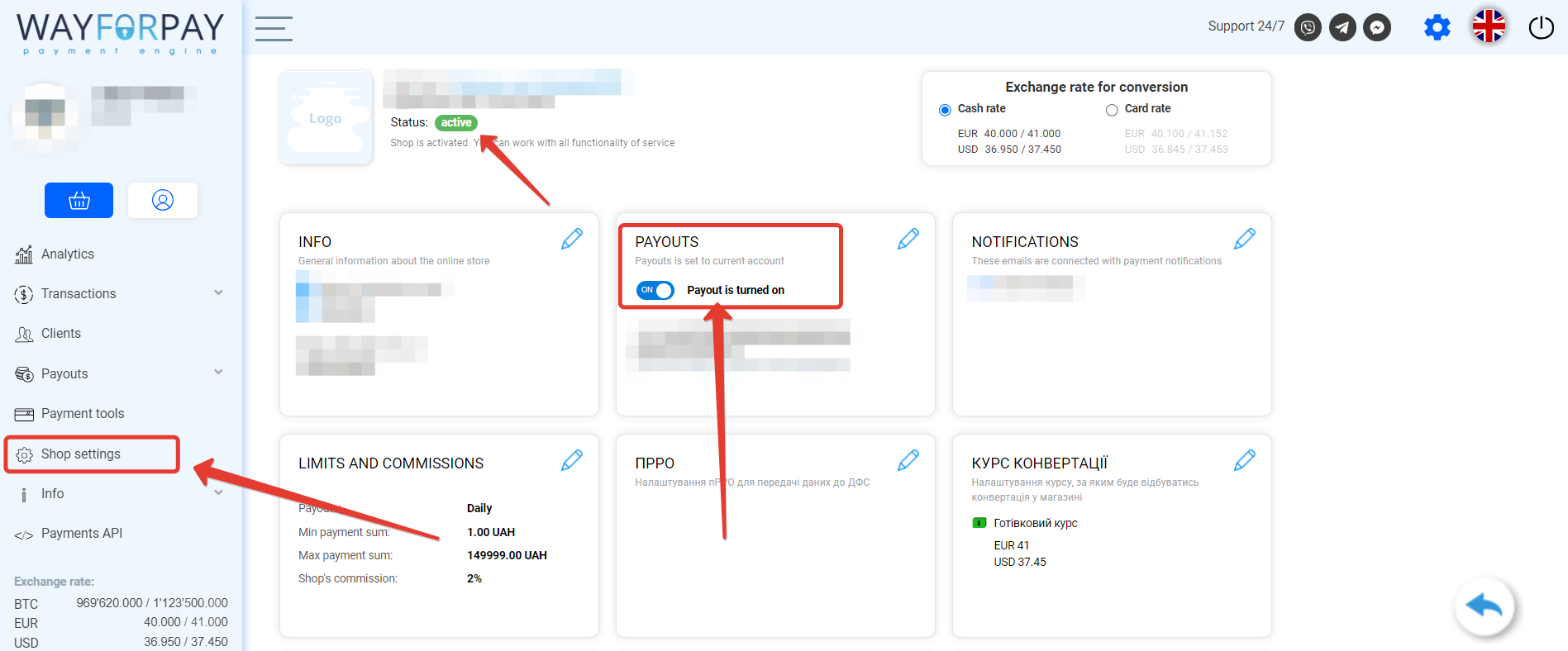The width and height of the screenshot is (1568, 651).
Task: Select the Cash rate radio button
Action: pyautogui.click(x=945, y=110)
